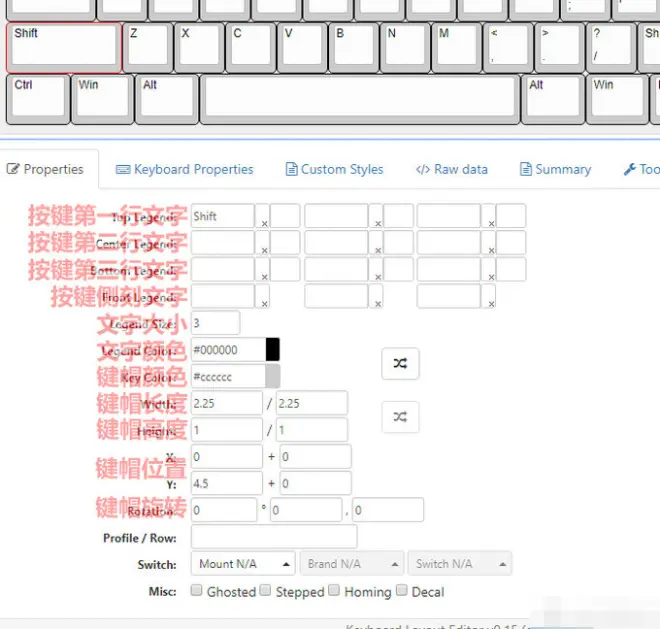This screenshot has width=660, height=629.
Task: Open the Summary tab
Action: click(556, 169)
